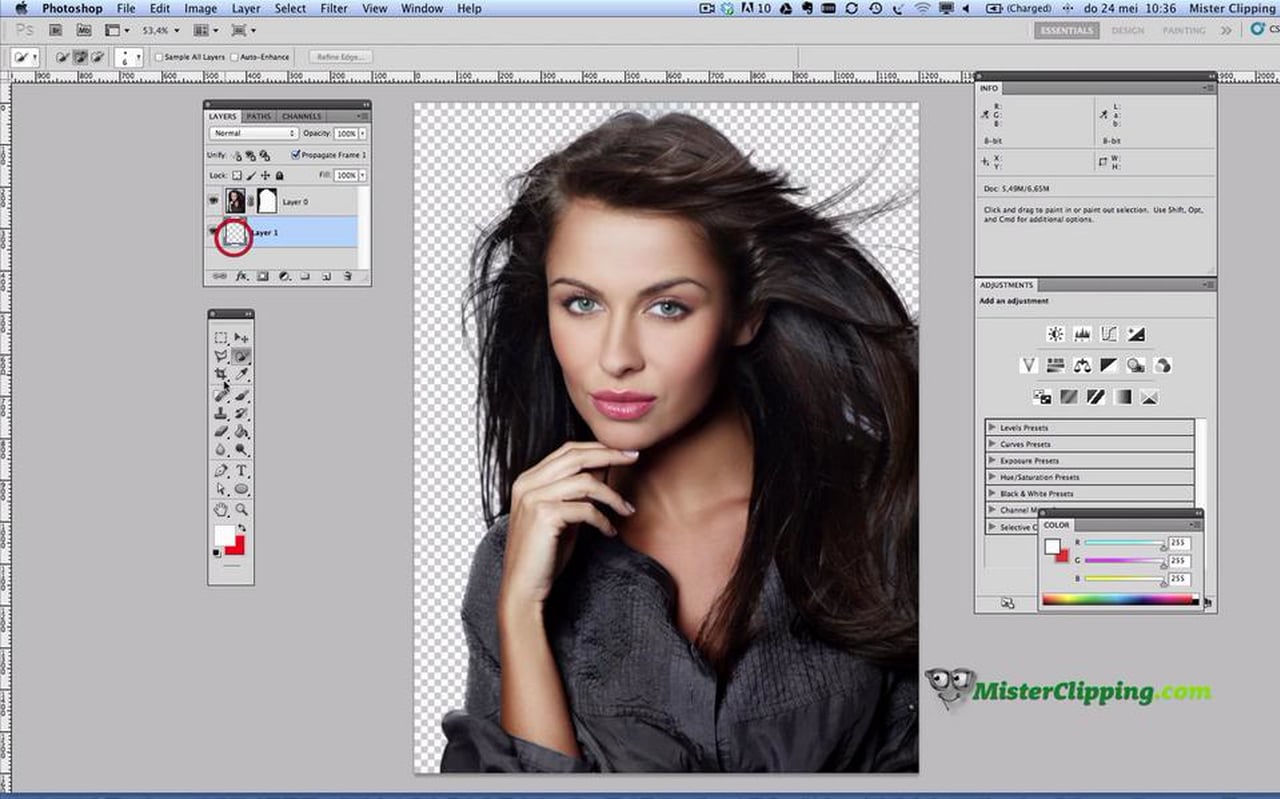Add a Curves adjustment from icon row

pyautogui.click(x=1109, y=334)
